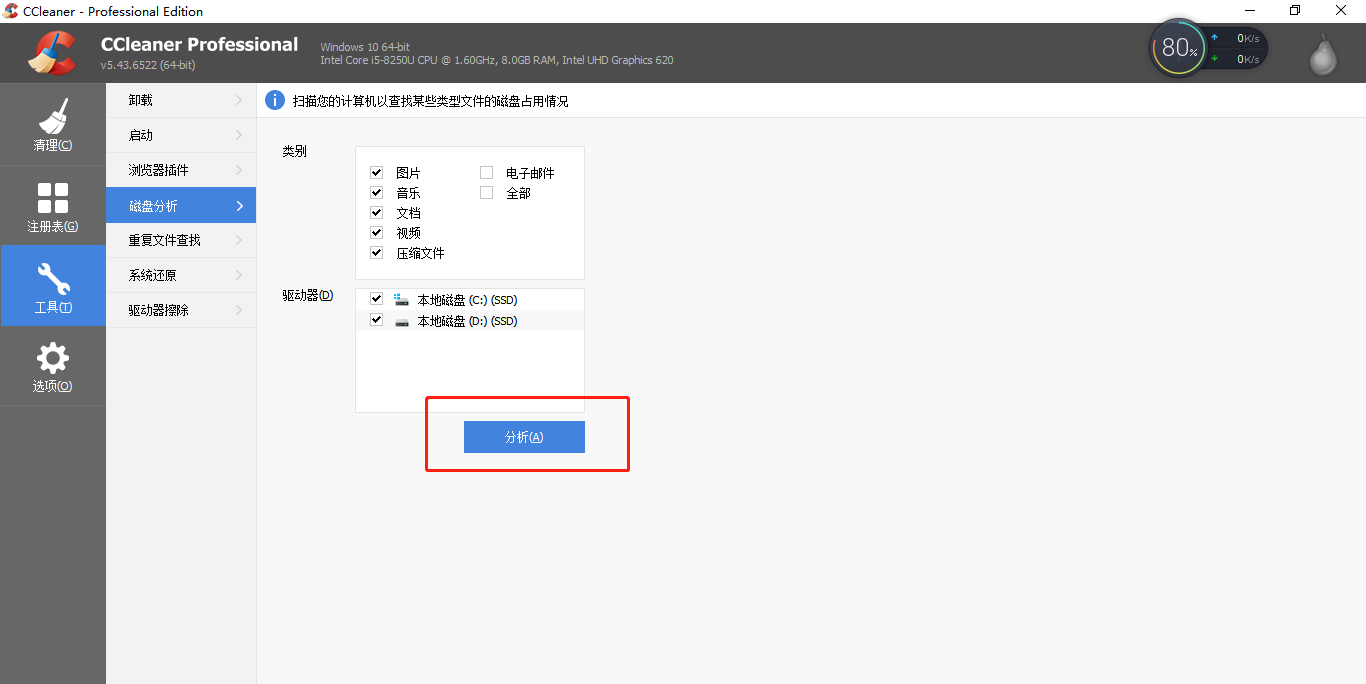Expand the 驱动器擦除 chevron arrow

(239, 310)
